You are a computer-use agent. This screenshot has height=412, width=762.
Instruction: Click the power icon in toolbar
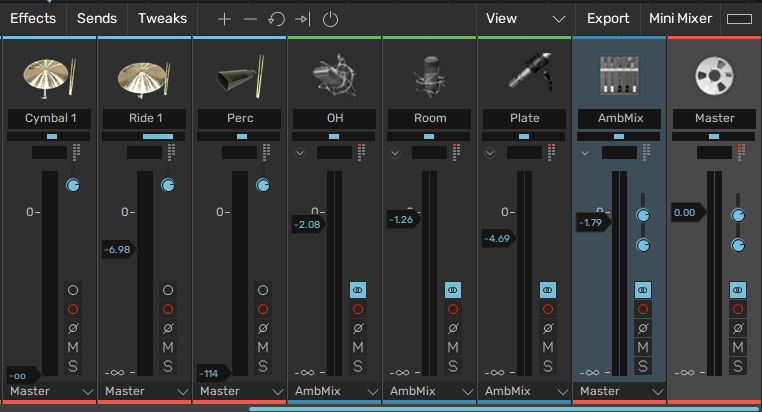click(331, 19)
